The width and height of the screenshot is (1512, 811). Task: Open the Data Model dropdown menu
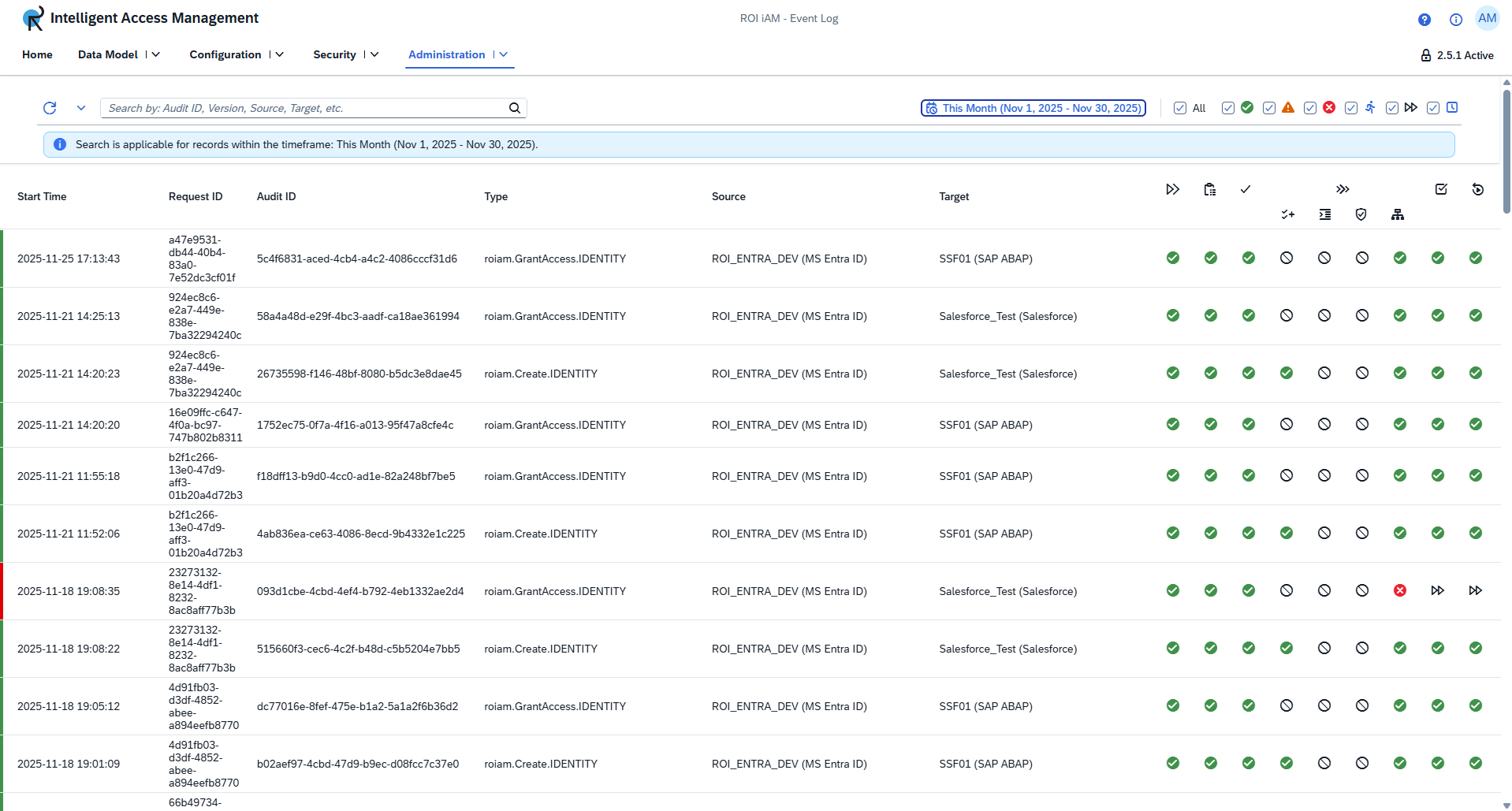click(118, 54)
